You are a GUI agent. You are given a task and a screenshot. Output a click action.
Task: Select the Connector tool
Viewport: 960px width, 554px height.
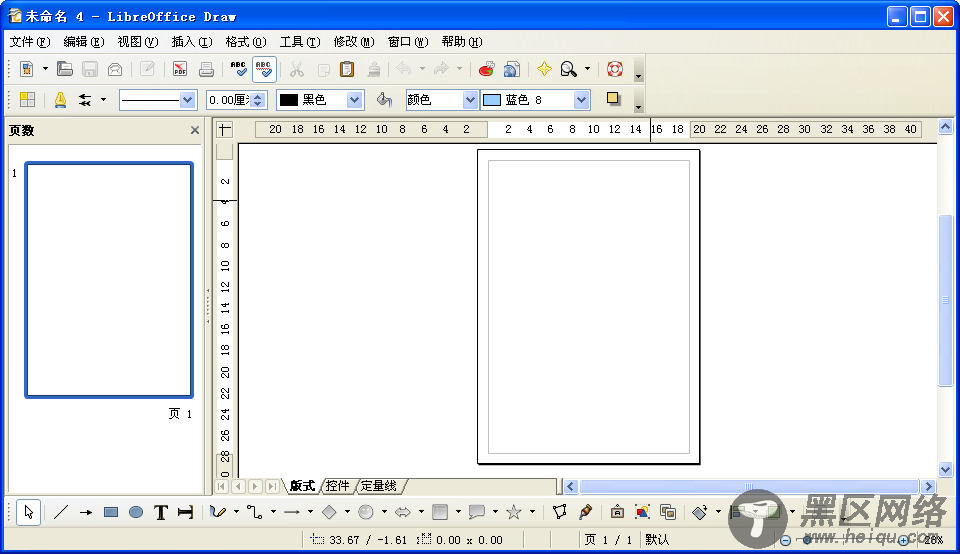coord(255,512)
